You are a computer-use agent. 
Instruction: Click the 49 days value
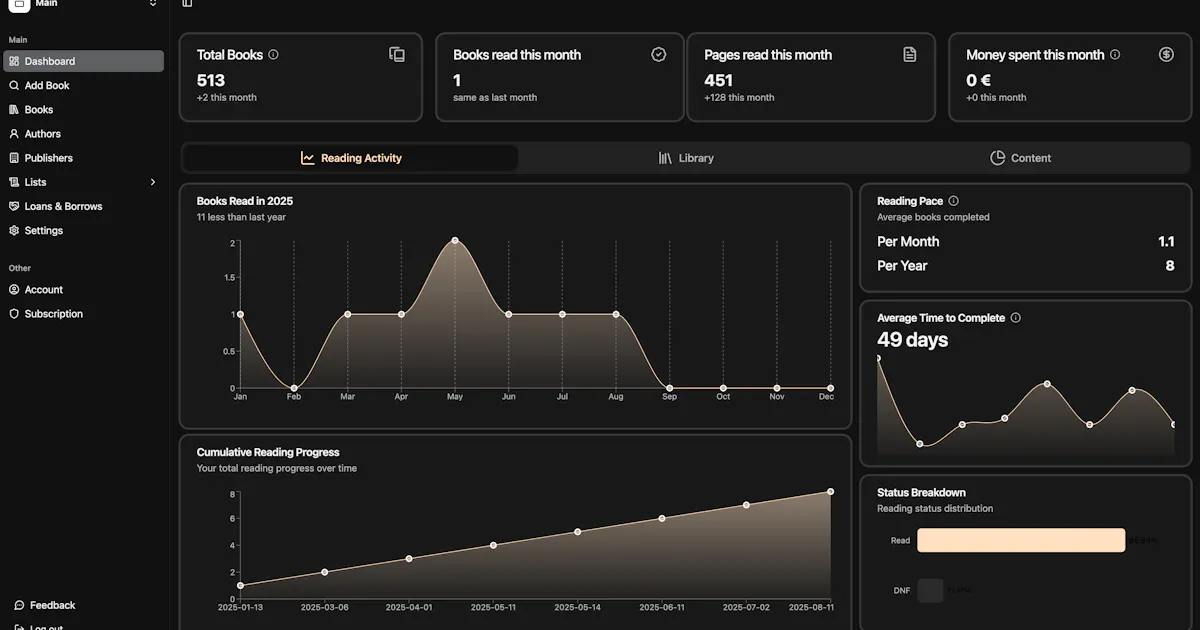pos(913,340)
